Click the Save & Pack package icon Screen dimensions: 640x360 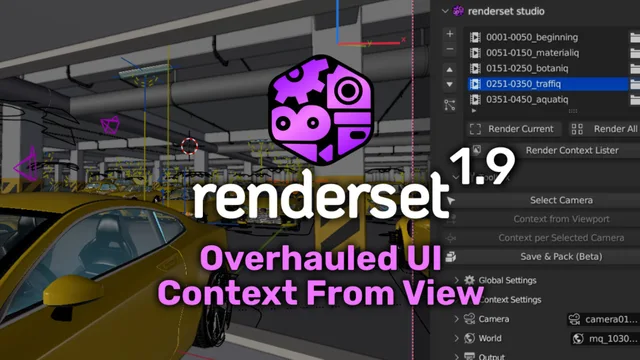[451, 257]
